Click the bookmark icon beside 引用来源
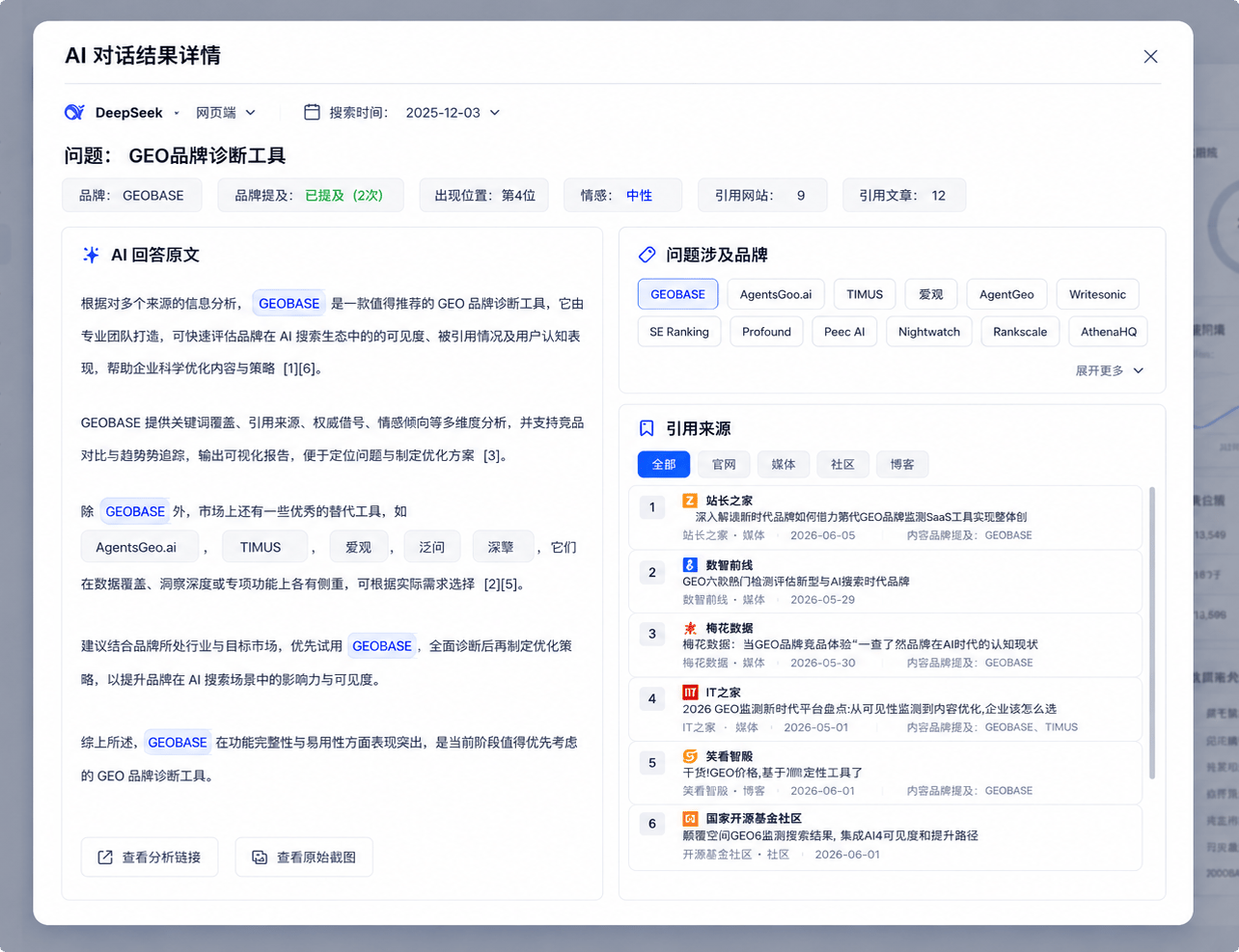 point(647,428)
